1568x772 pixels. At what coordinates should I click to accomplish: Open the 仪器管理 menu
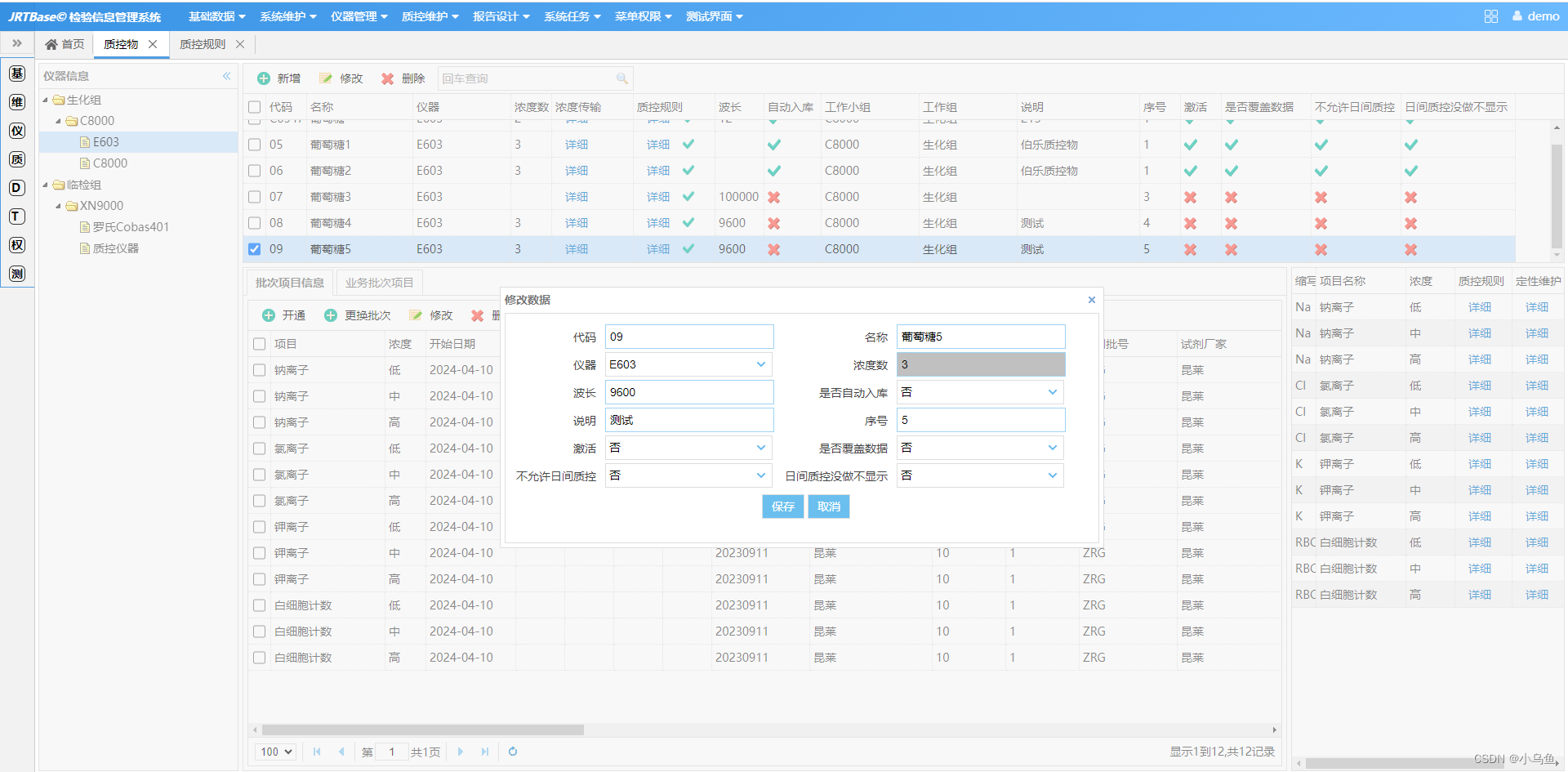359,16
